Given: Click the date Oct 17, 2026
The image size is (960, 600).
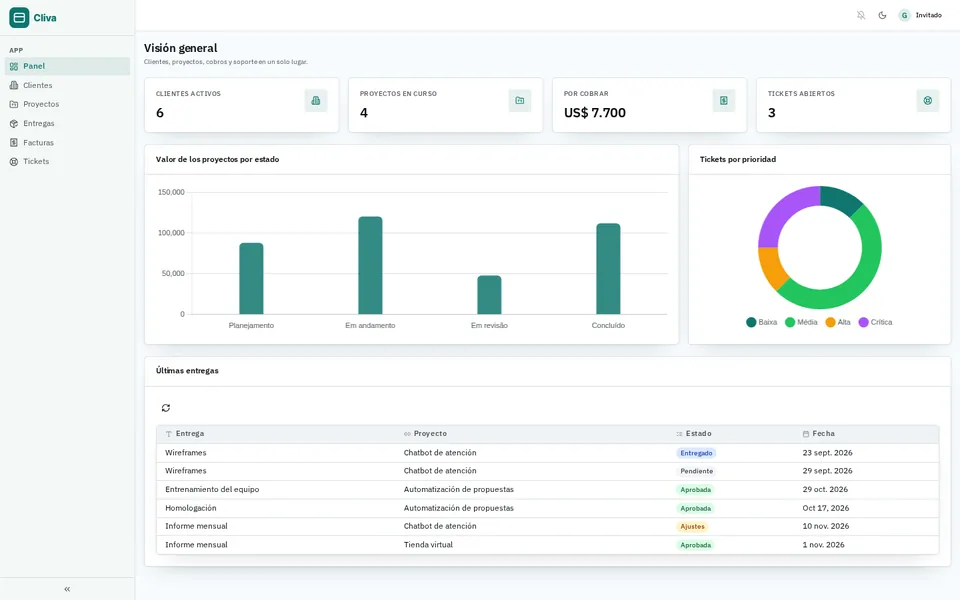Looking at the screenshot, I should click(825, 508).
